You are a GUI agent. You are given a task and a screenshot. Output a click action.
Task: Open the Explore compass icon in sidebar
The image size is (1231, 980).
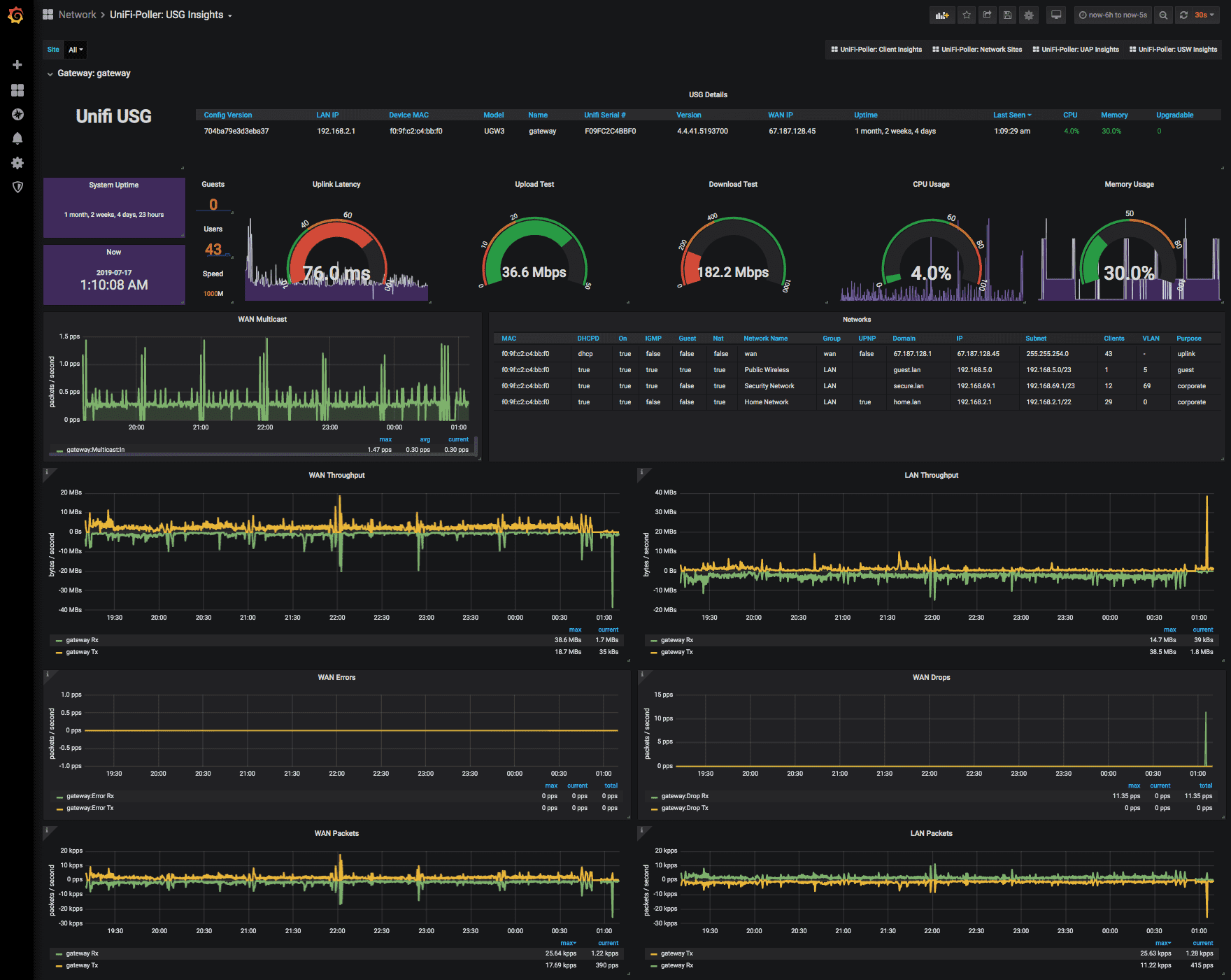(17, 114)
